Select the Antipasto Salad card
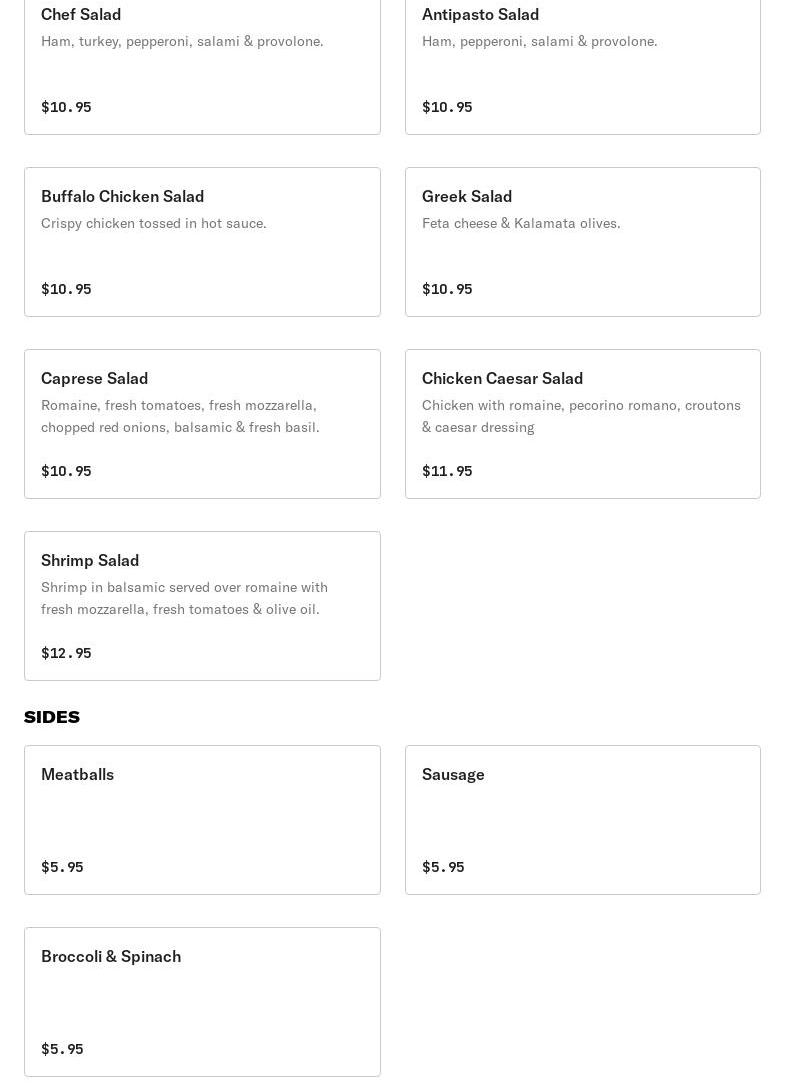The width and height of the screenshot is (785, 1083). (582, 62)
